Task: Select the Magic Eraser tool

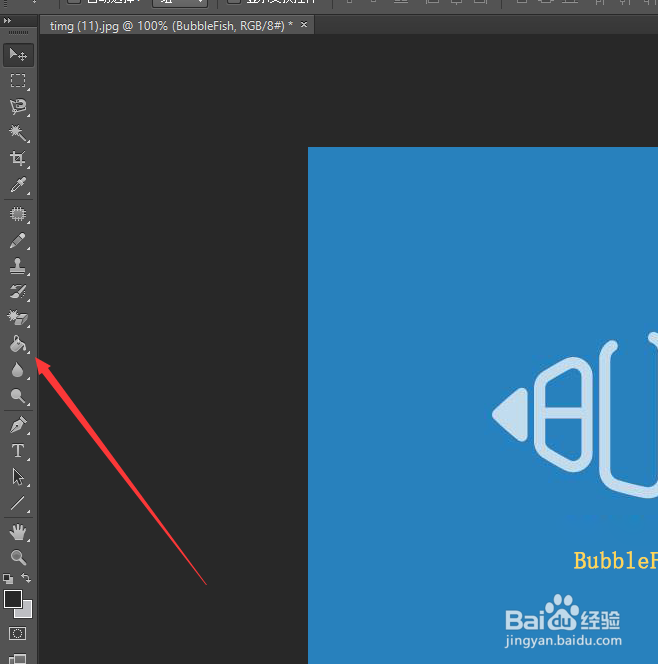Action: coord(18,318)
